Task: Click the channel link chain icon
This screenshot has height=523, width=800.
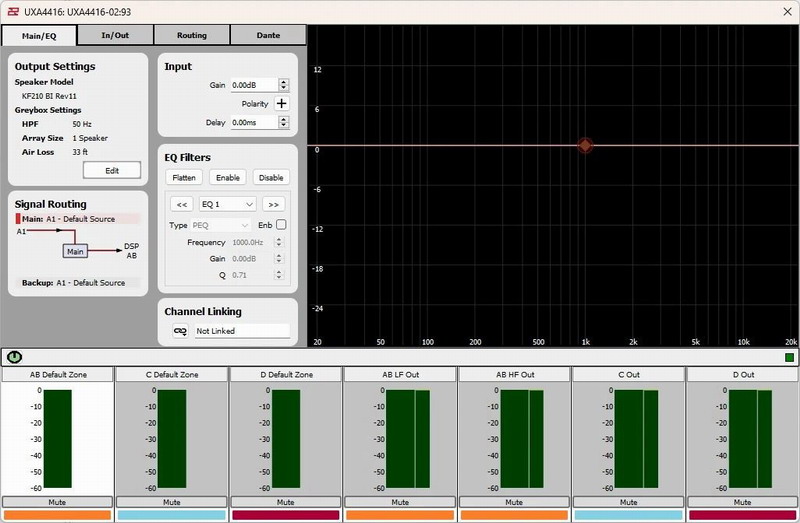Action: 180,331
